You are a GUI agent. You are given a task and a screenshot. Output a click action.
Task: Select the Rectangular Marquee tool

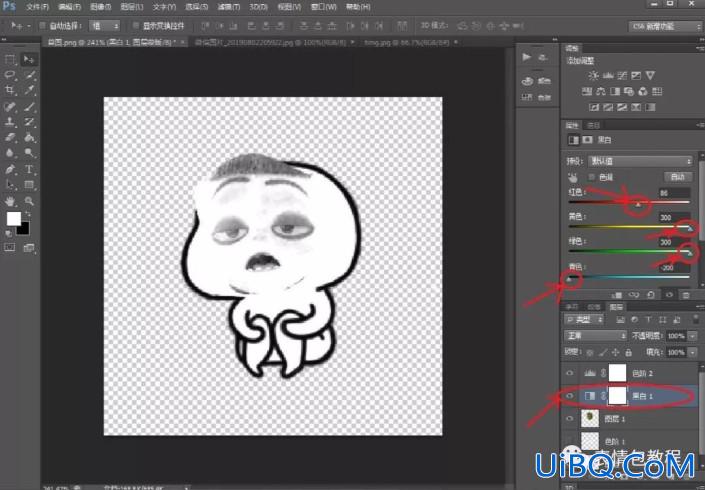pos(10,59)
